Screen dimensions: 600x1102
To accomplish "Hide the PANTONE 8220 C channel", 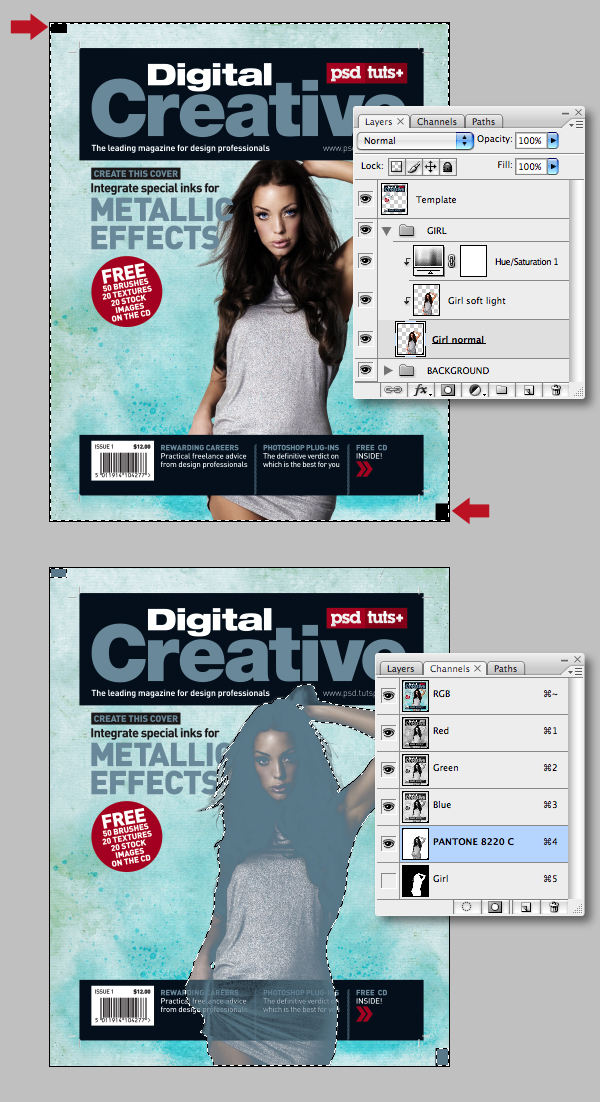I will (389, 843).
